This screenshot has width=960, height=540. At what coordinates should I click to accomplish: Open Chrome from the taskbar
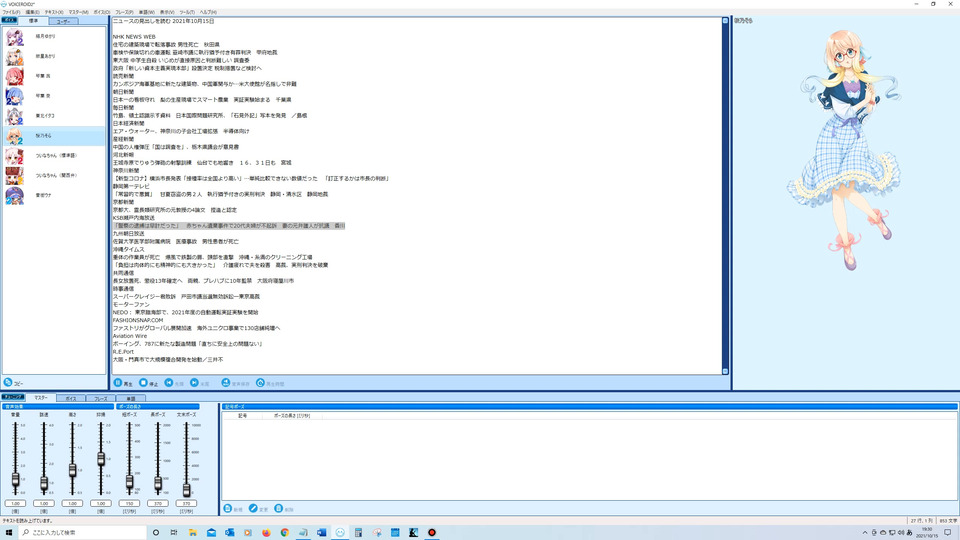285,533
